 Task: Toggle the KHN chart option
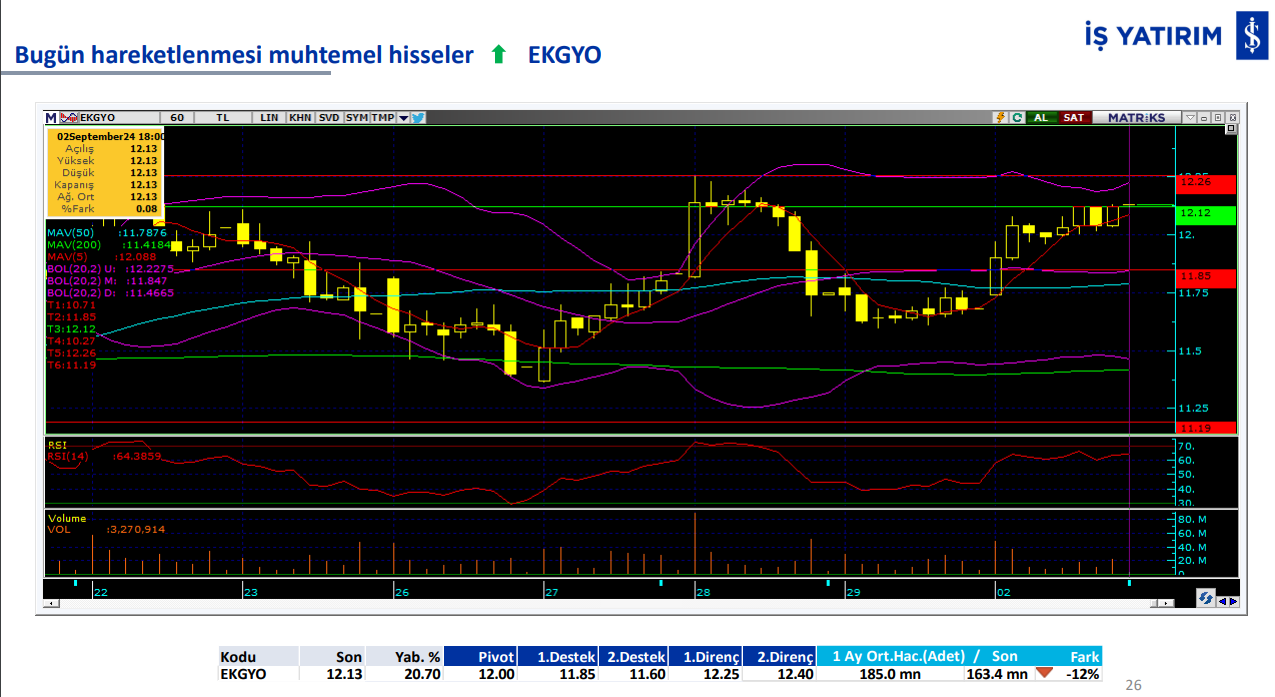pos(299,117)
